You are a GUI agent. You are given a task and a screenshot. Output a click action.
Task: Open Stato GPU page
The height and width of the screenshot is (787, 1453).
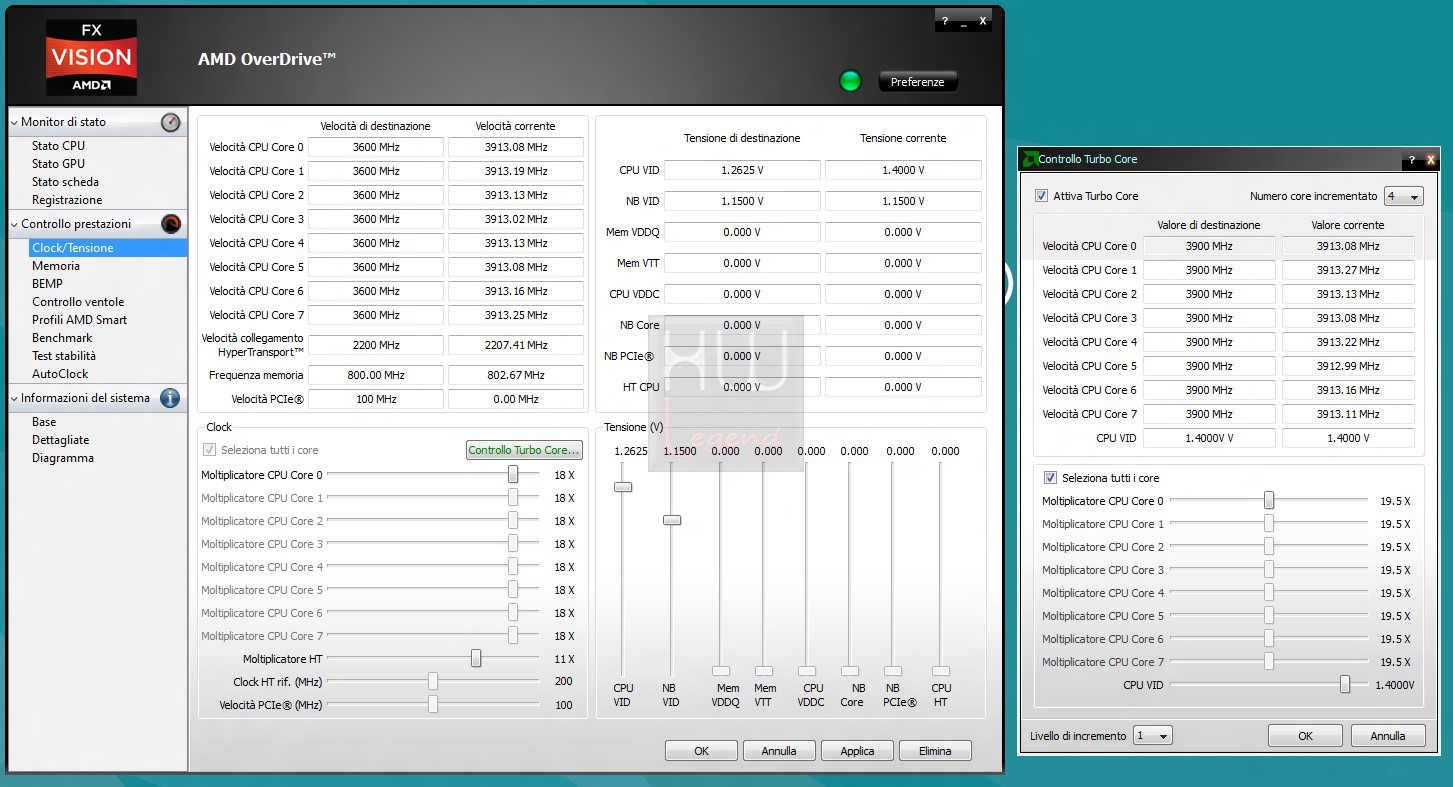pos(58,164)
